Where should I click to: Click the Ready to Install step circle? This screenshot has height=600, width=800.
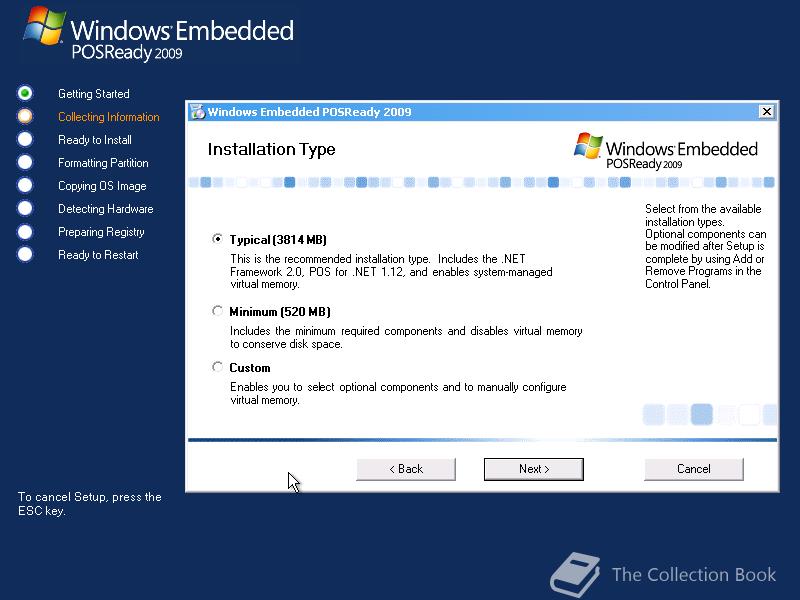pyautogui.click(x=24, y=139)
